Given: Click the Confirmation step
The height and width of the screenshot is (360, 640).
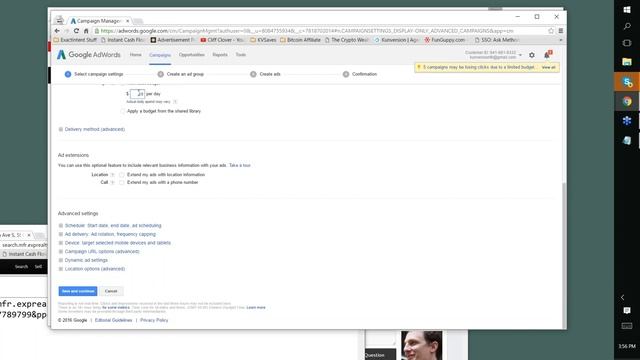Looking at the screenshot, I should pos(360,74).
